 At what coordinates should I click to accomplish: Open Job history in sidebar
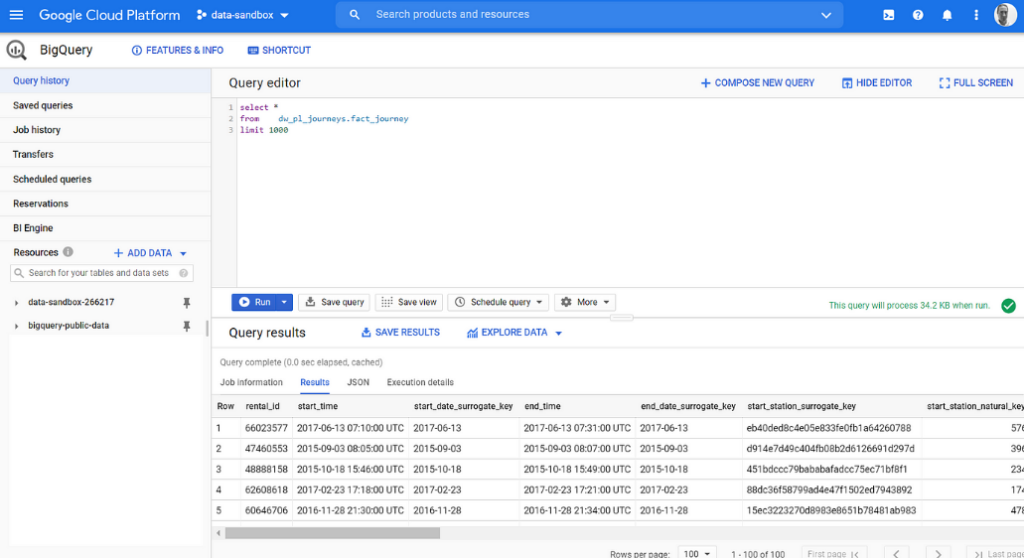click(x=105, y=130)
